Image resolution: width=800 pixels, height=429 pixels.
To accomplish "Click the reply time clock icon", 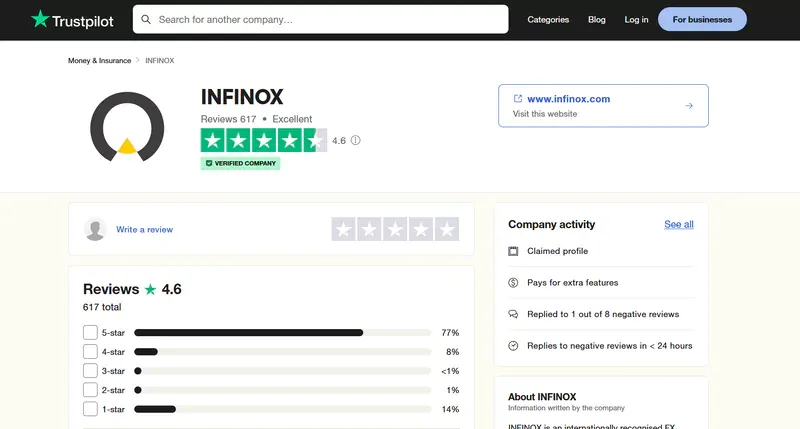I will click(513, 346).
